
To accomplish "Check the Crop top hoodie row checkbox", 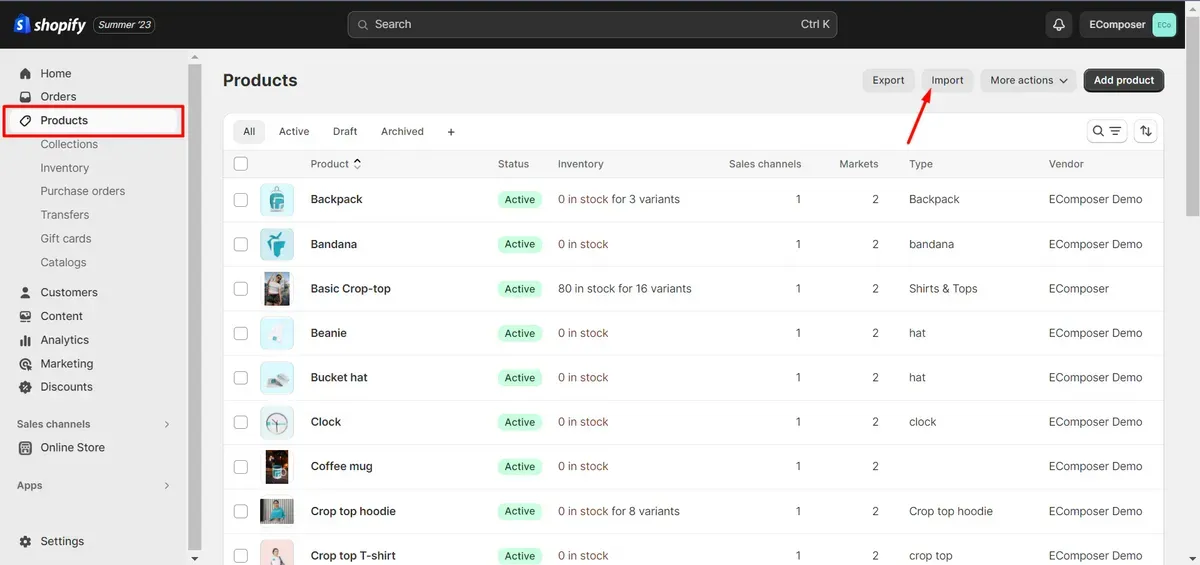I will point(241,511).
